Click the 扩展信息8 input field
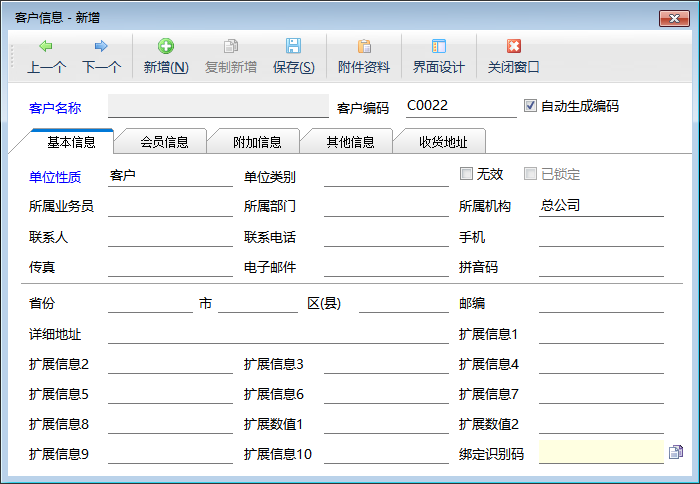The height and width of the screenshot is (484, 700). (x=170, y=423)
